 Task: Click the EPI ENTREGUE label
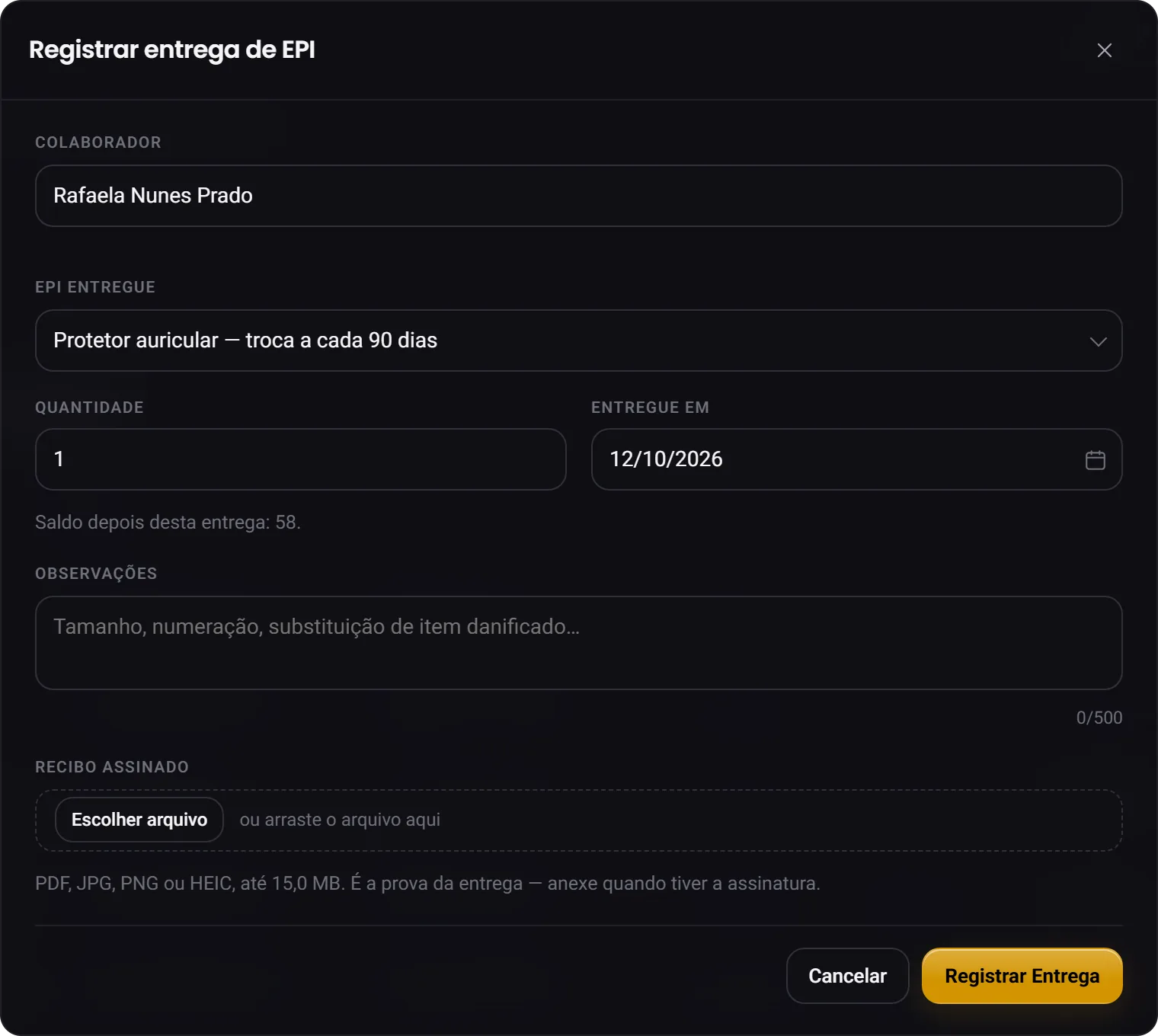coord(95,287)
